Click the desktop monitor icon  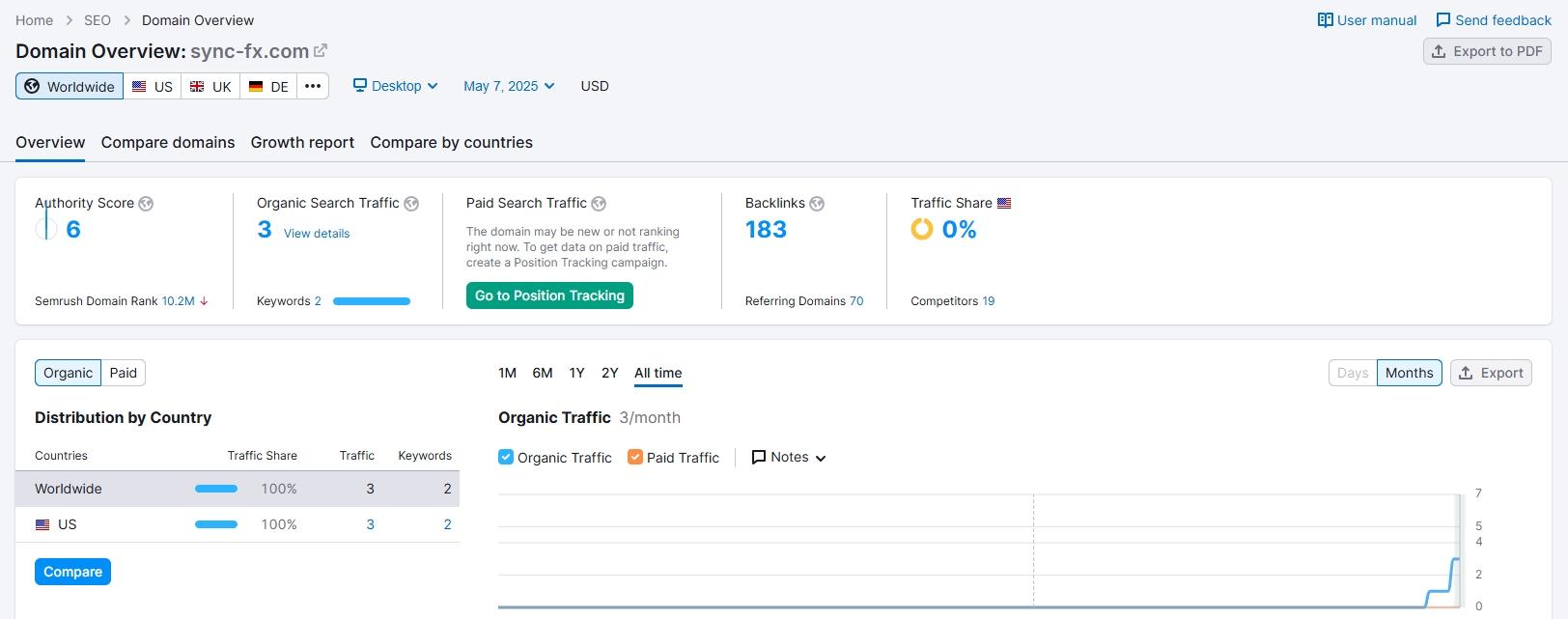[x=360, y=86]
